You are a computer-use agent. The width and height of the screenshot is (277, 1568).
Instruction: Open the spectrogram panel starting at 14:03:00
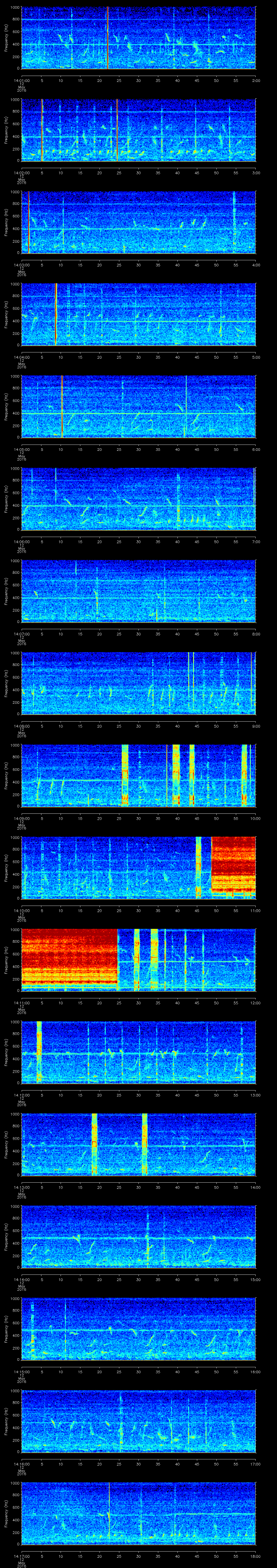tap(139, 223)
